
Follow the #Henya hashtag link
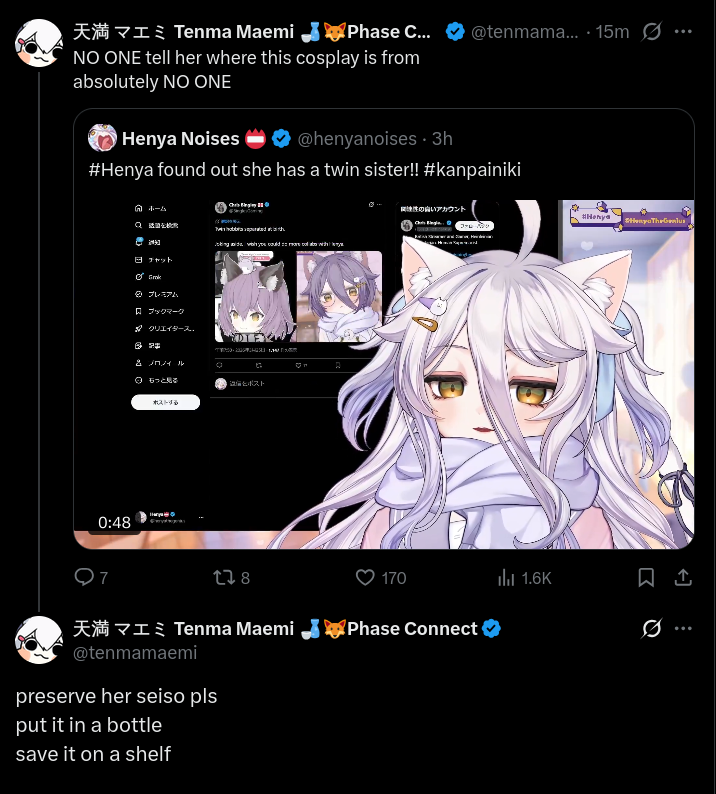click(121, 170)
